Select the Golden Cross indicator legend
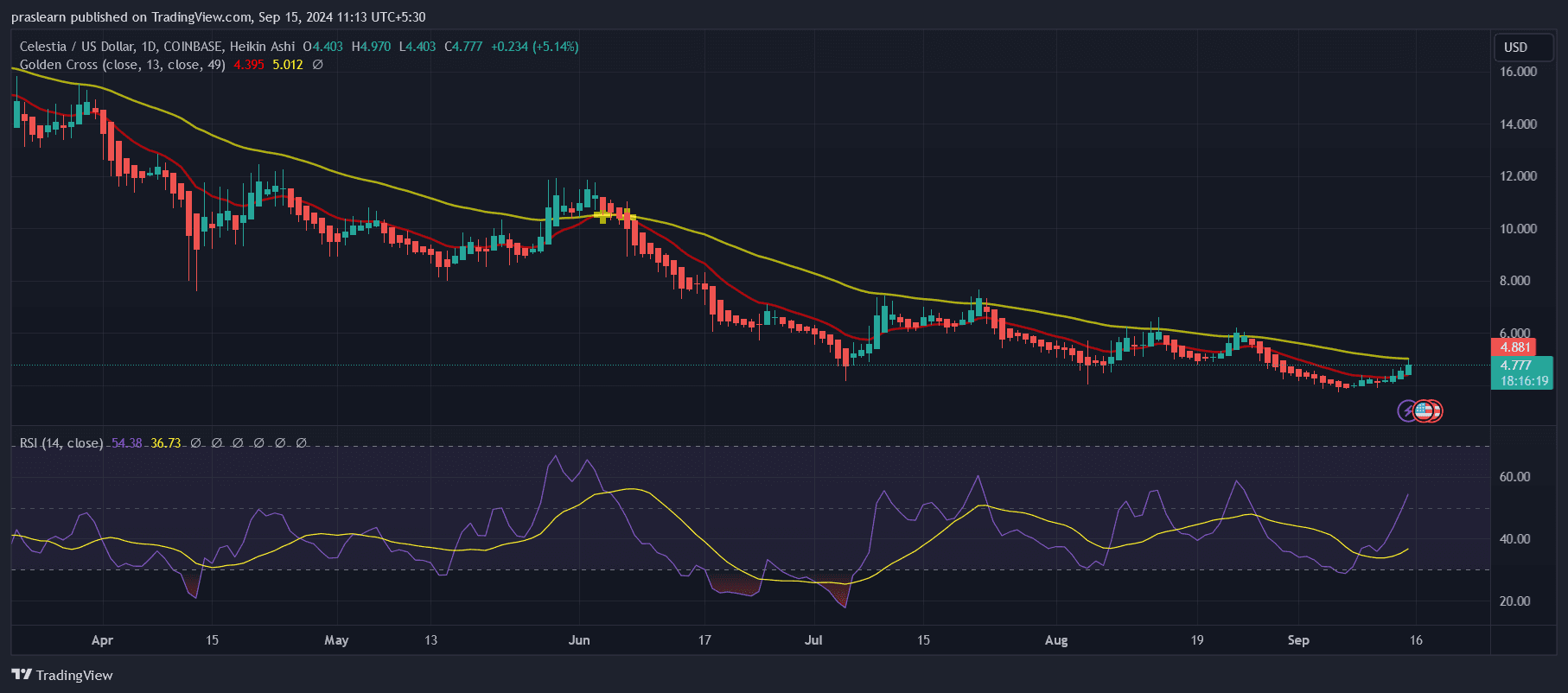 coord(122,65)
